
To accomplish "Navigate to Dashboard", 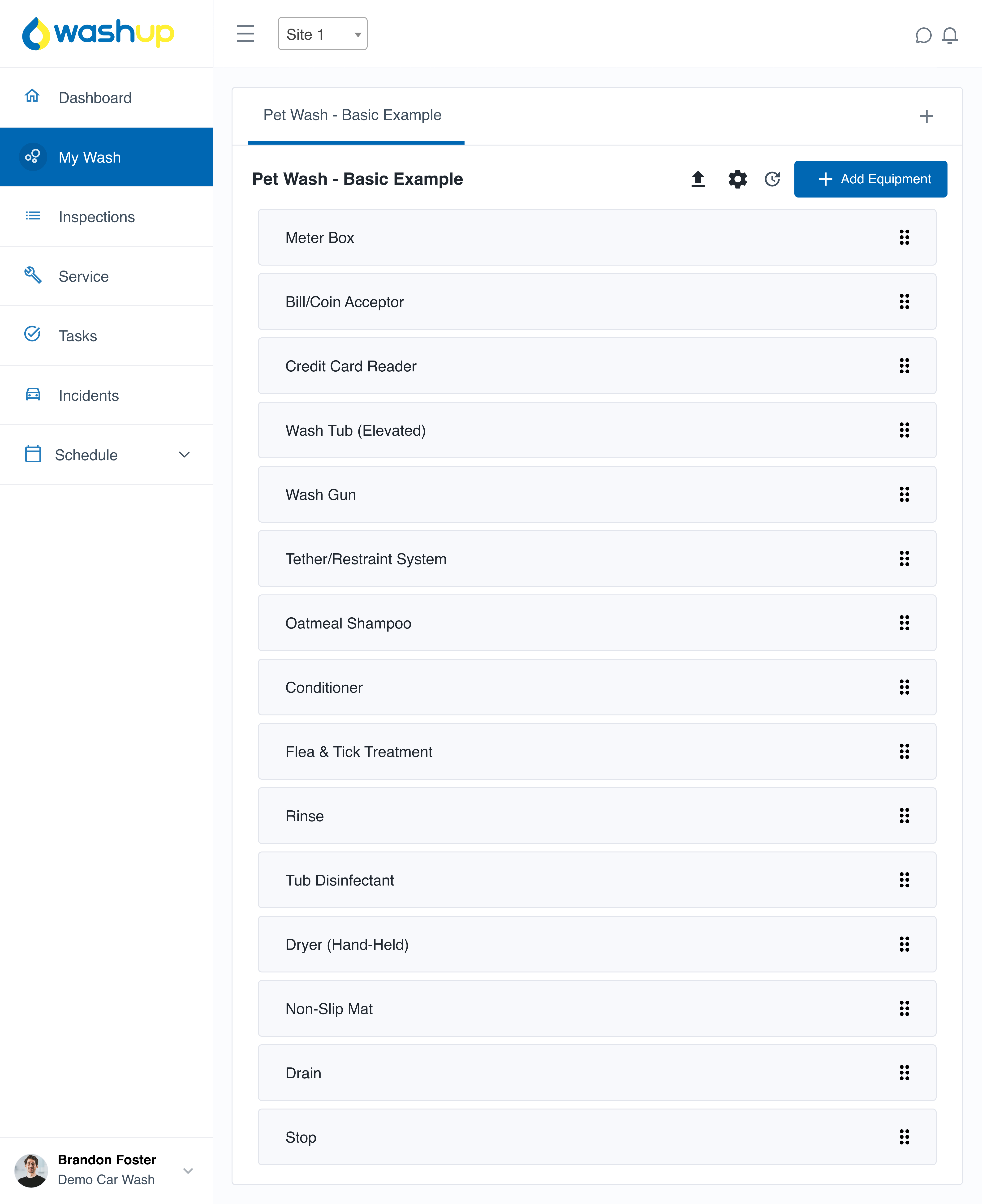I will [95, 98].
